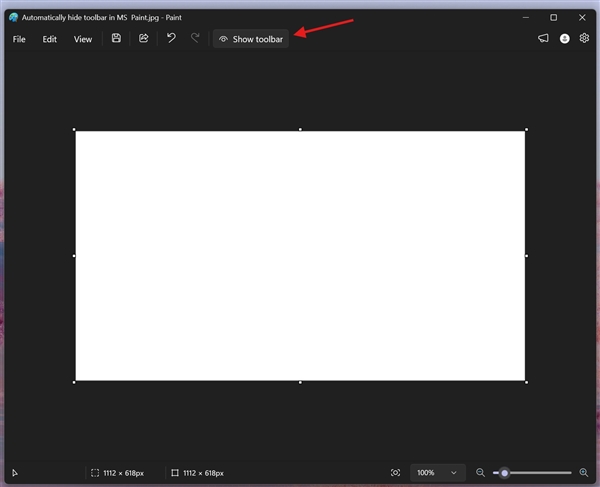600x487 pixels.
Task: Zoom out using the minus magnifier
Action: [480, 473]
